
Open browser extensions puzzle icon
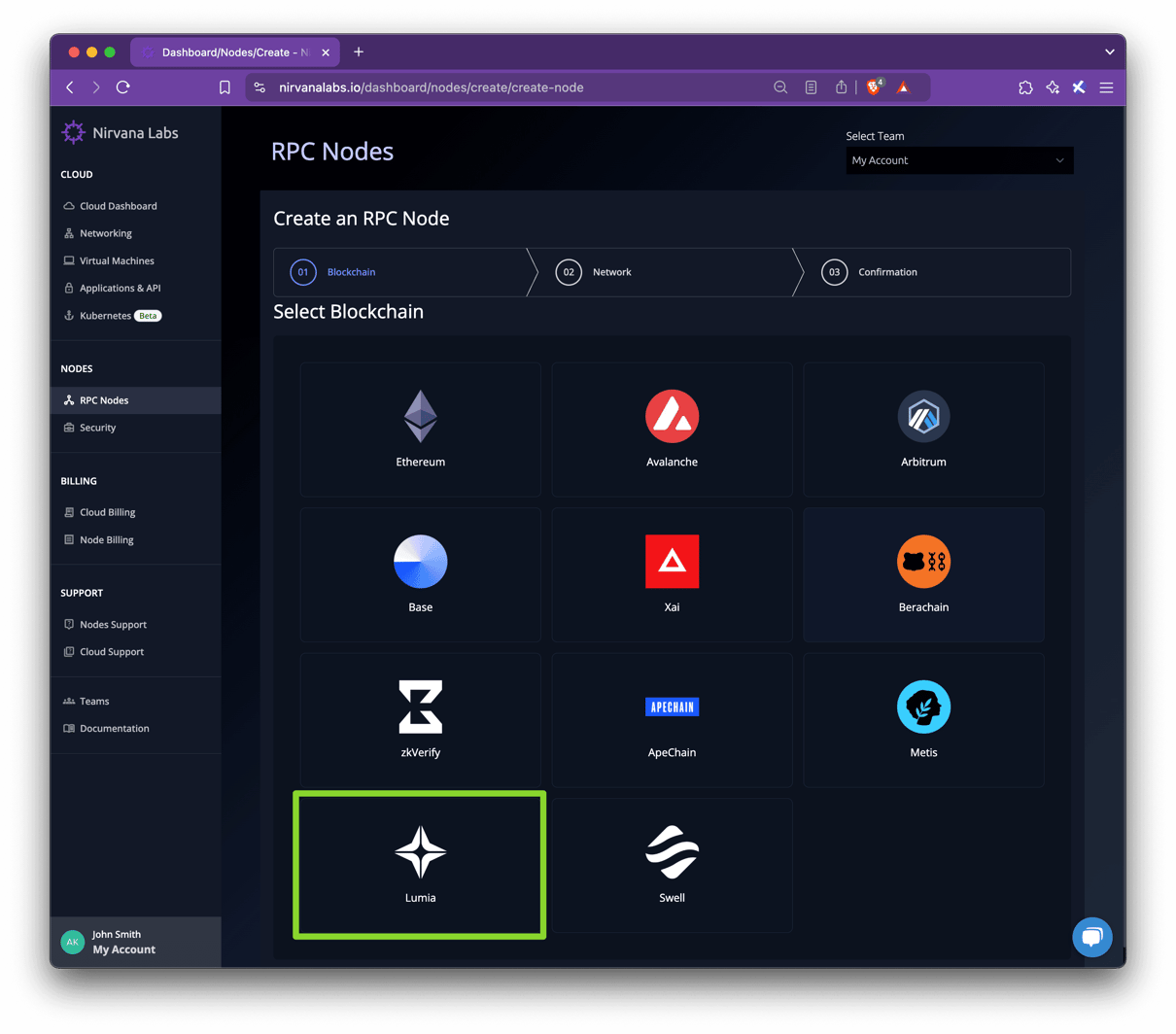pos(1025,87)
